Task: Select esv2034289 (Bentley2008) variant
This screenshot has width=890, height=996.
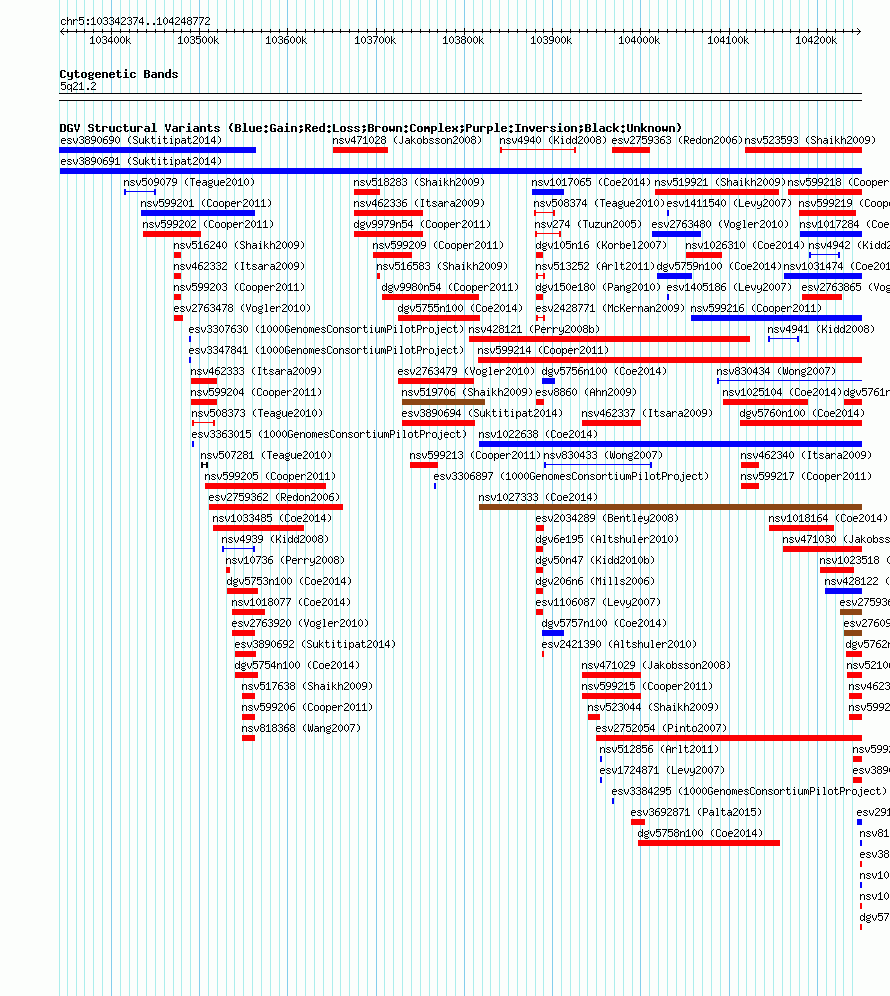Action: click(x=607, y=518)
